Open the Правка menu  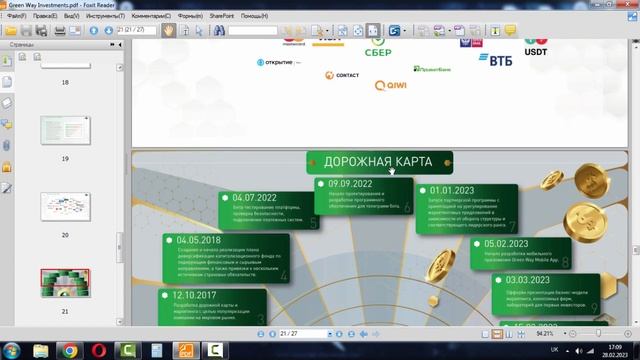45,16
